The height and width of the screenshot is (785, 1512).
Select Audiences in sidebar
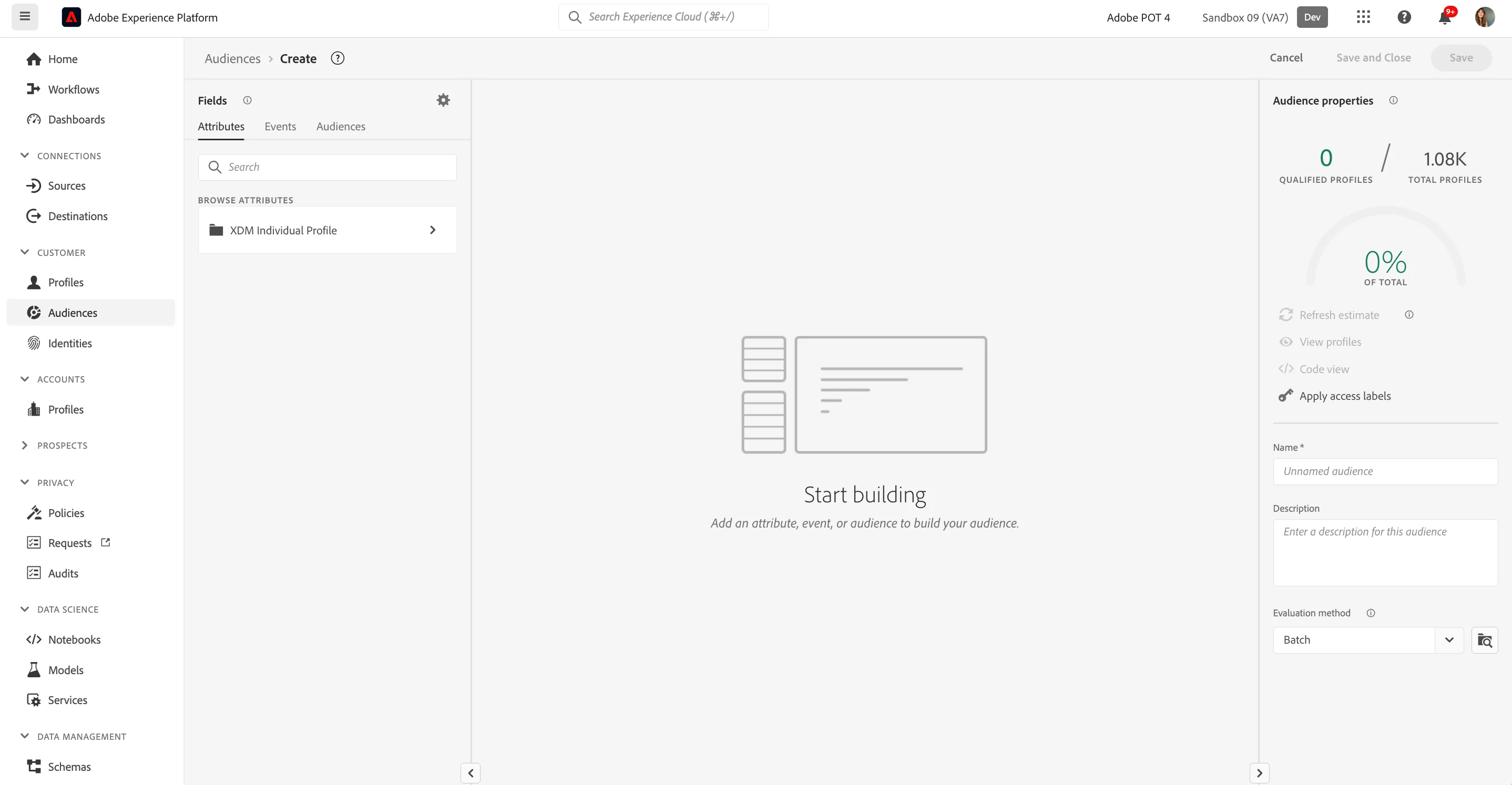tap(90, 313)
